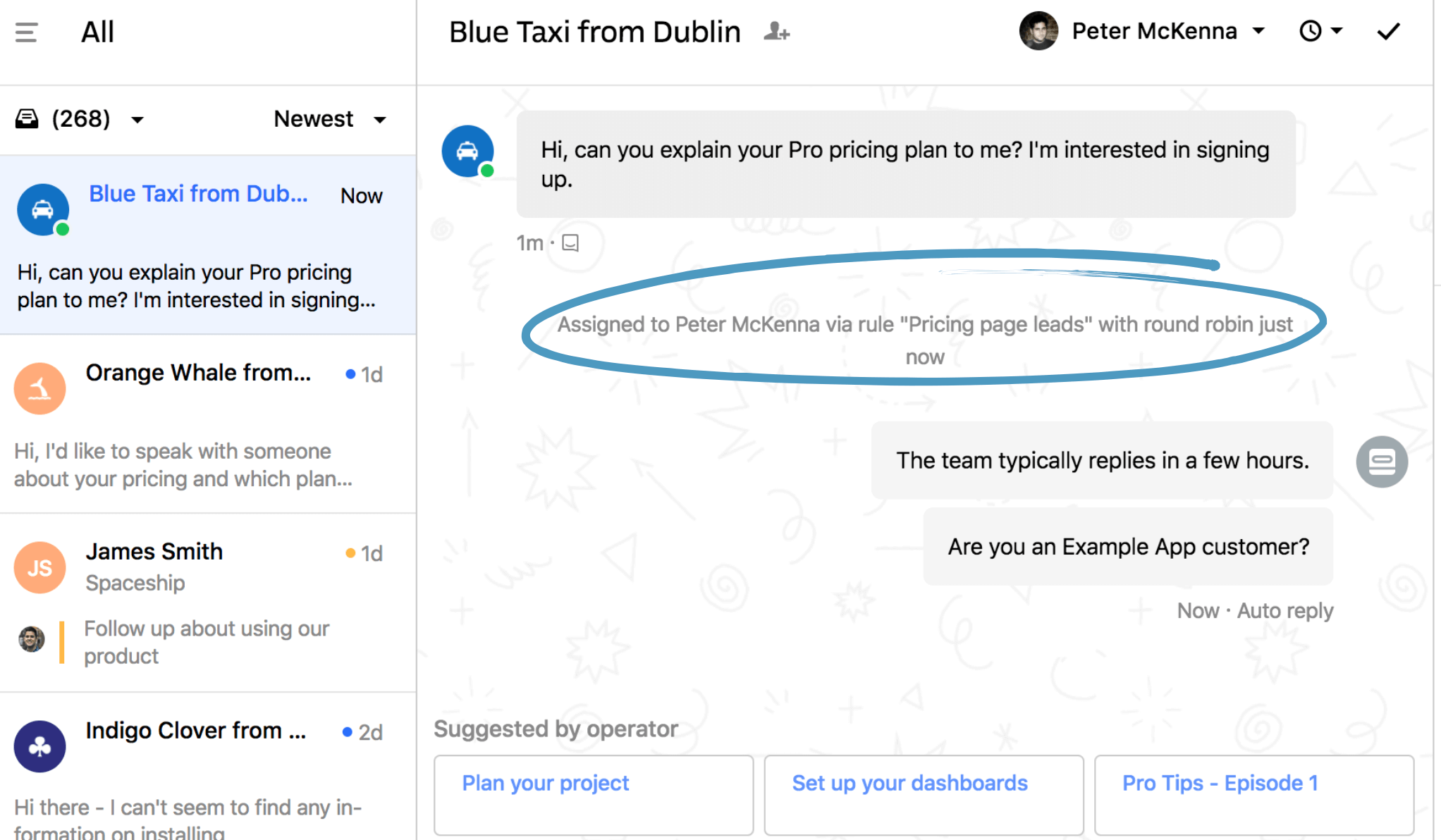Open Indigo Clover conversation
The image size is (1441, 840).
pyautogui.click(x=208, y=767)
